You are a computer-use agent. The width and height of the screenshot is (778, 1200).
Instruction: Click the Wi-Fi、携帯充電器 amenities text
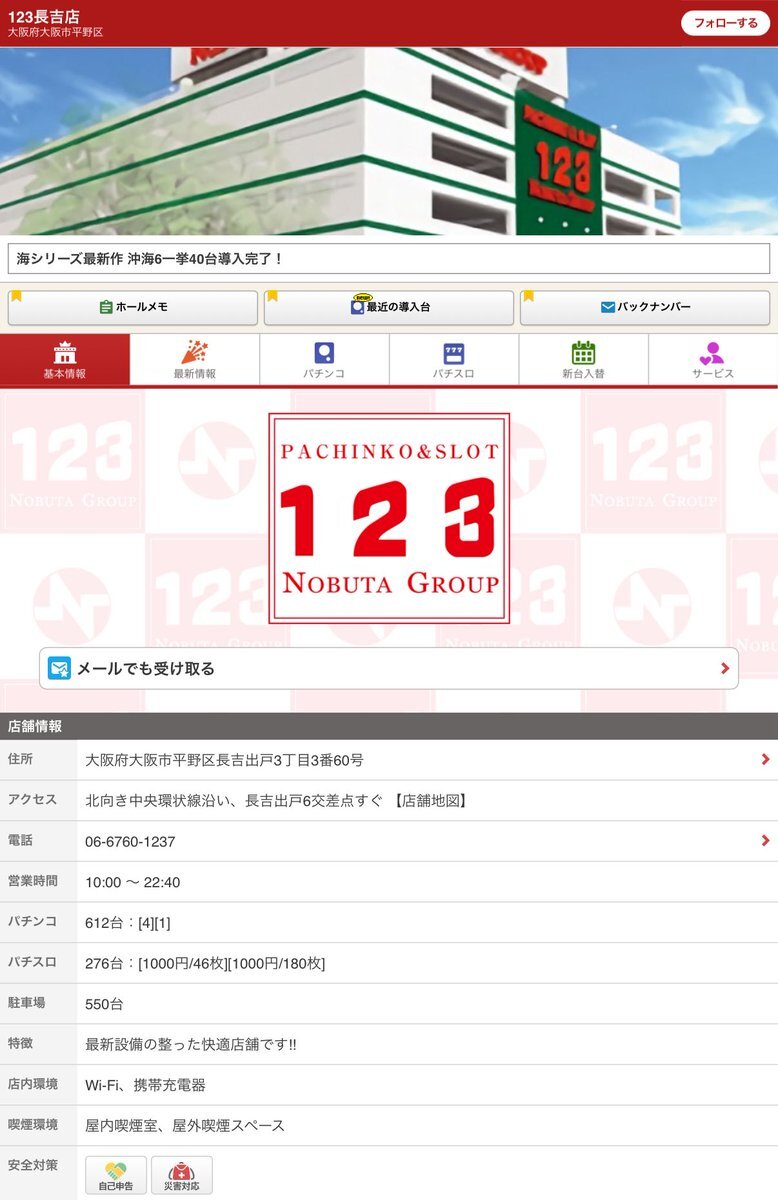tap(146, 1085)
